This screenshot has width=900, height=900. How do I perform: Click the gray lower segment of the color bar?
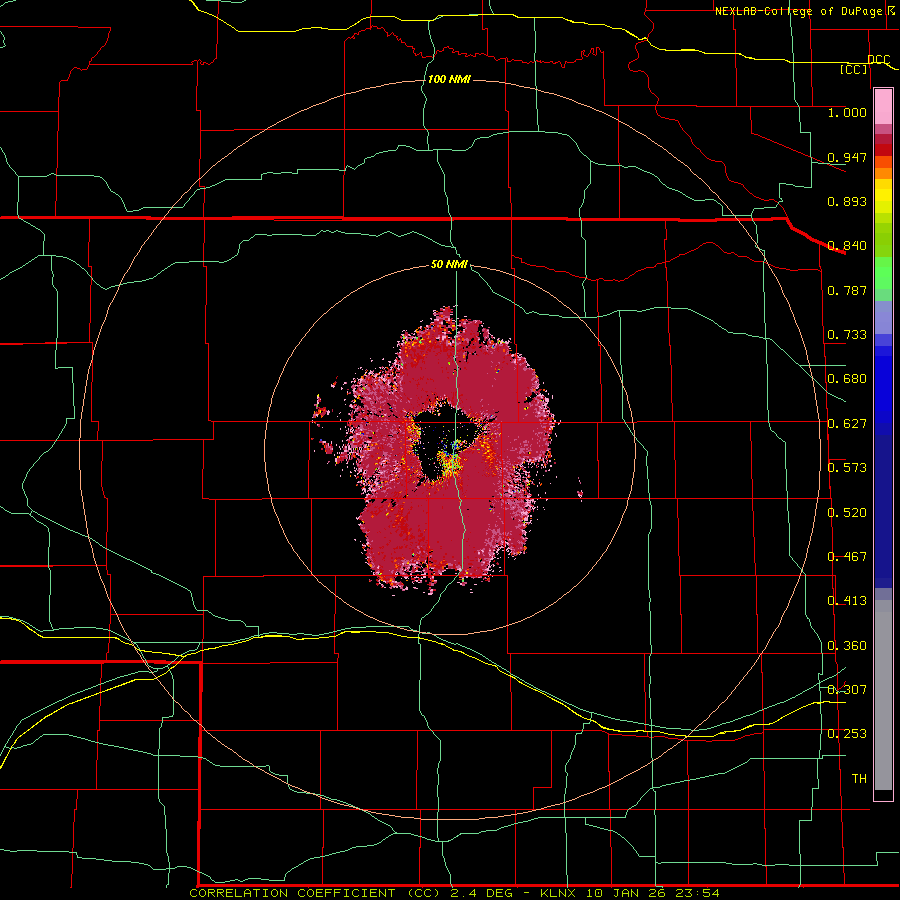pos(883,695)
